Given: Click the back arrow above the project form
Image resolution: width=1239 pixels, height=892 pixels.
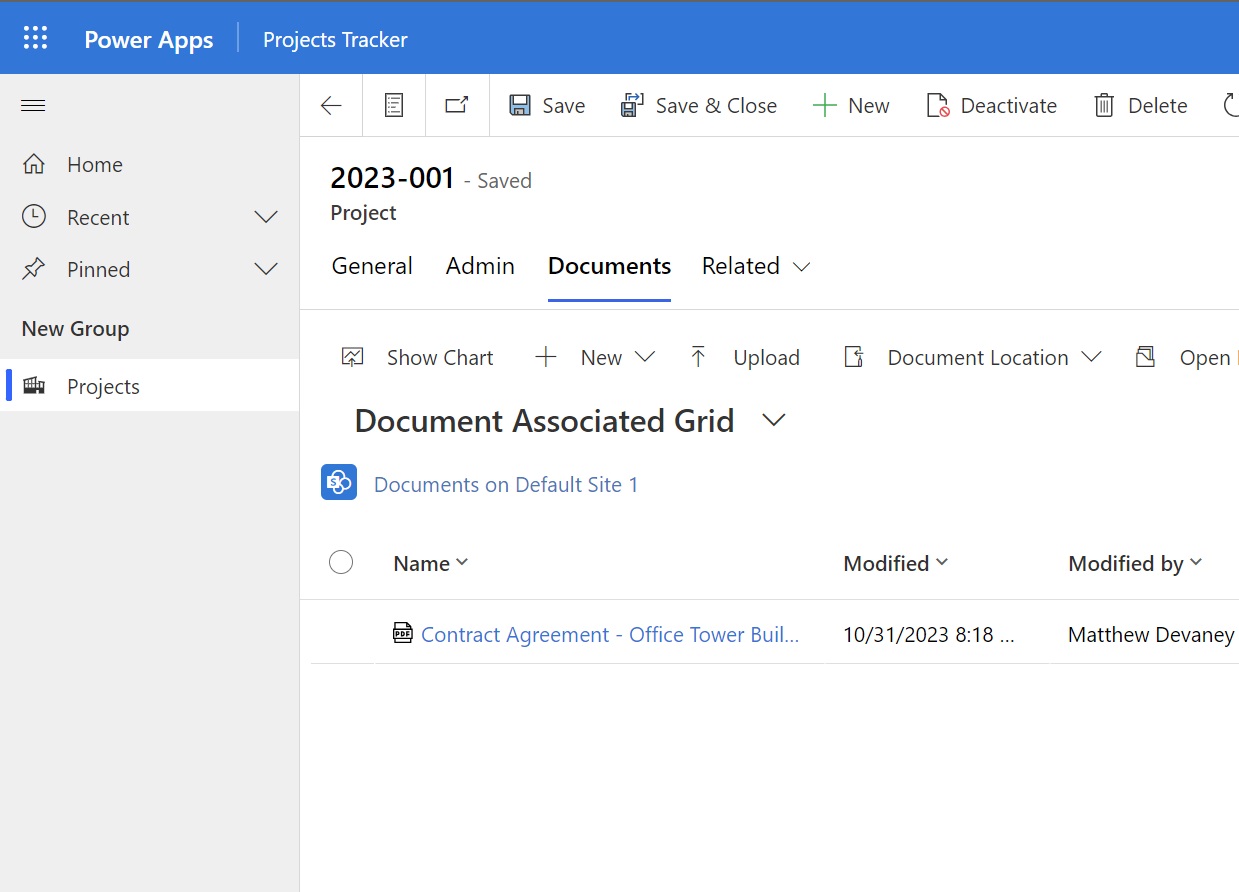Looking at the screenshot, I should tap(330, 104).
